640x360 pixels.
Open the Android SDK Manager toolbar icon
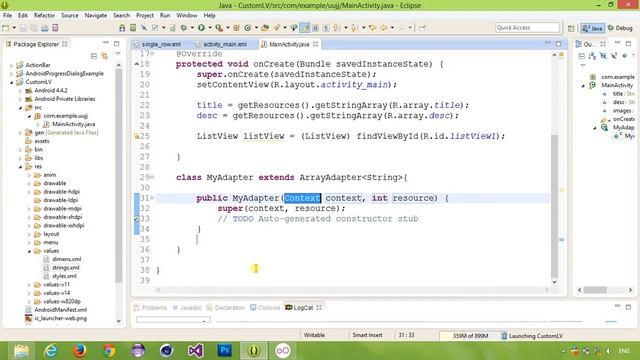pyautogui.click(x=122, y=28)
